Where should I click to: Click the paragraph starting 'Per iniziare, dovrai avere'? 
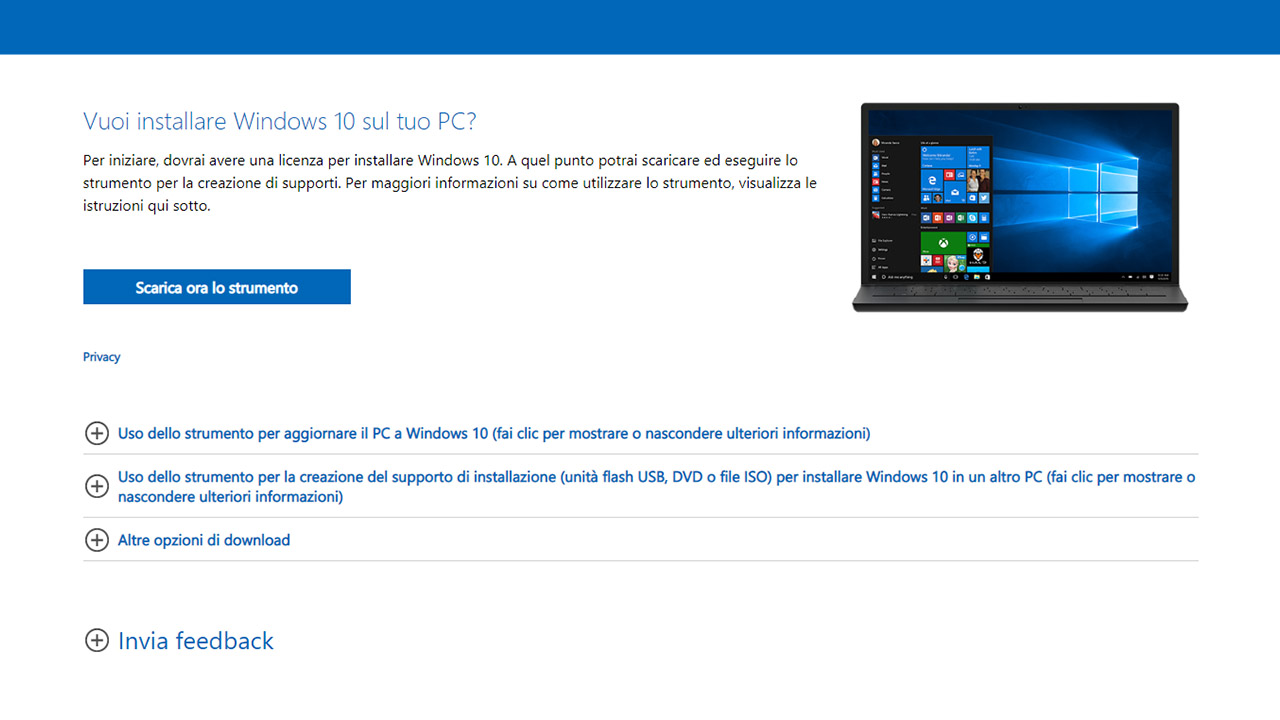(x=450, y=183)
